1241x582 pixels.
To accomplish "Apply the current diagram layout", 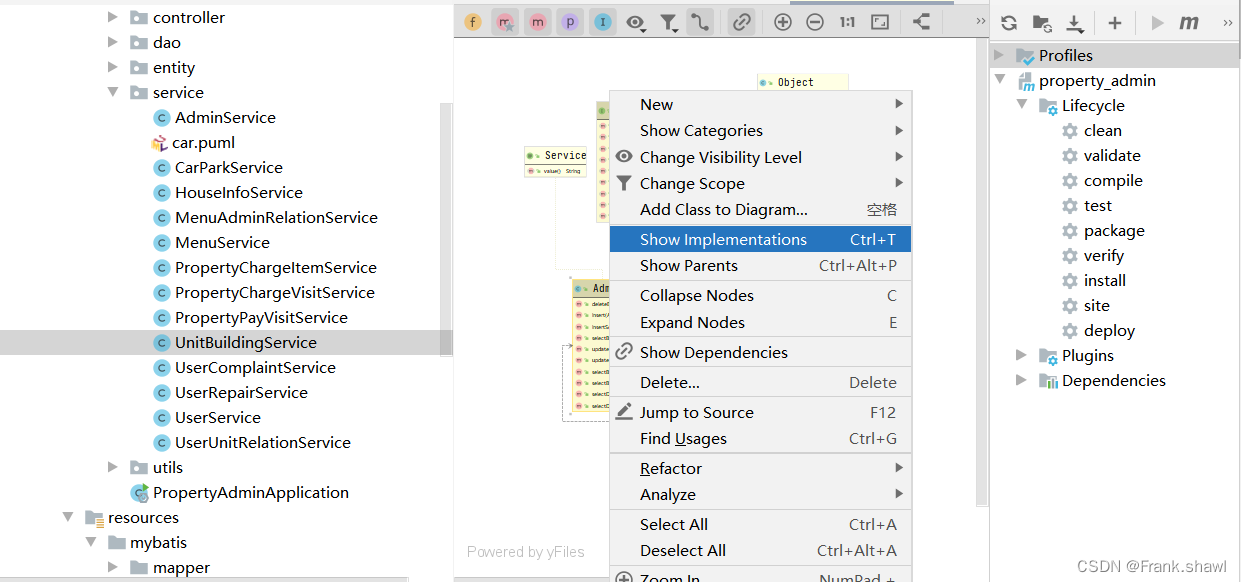I will point(921,22).
